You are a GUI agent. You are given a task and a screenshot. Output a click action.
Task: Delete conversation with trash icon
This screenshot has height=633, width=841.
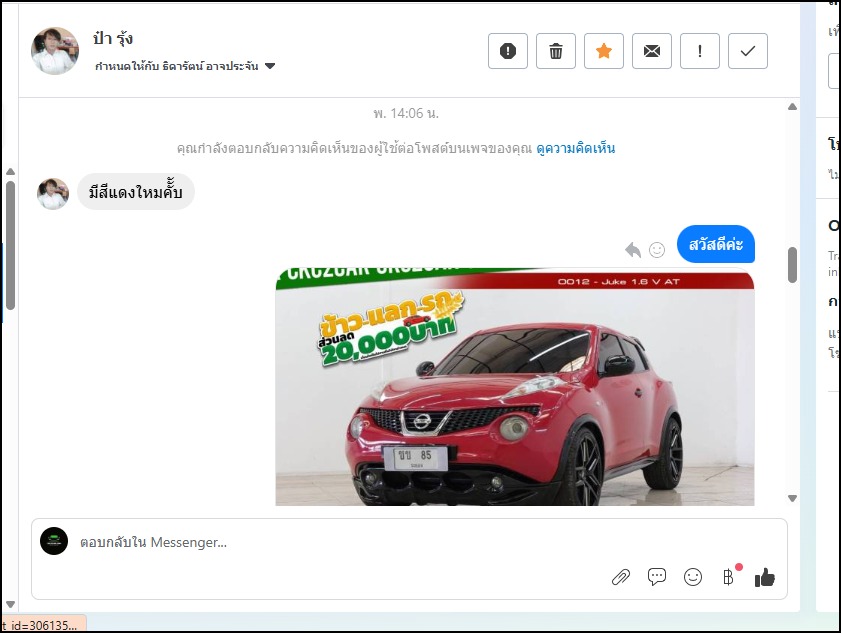pos(556,51)
